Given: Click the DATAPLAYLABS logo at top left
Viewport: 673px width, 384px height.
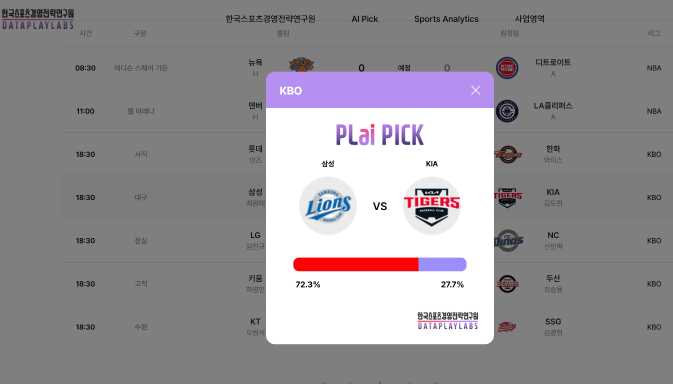Looking at the screenshot, I should click(38, 19).
